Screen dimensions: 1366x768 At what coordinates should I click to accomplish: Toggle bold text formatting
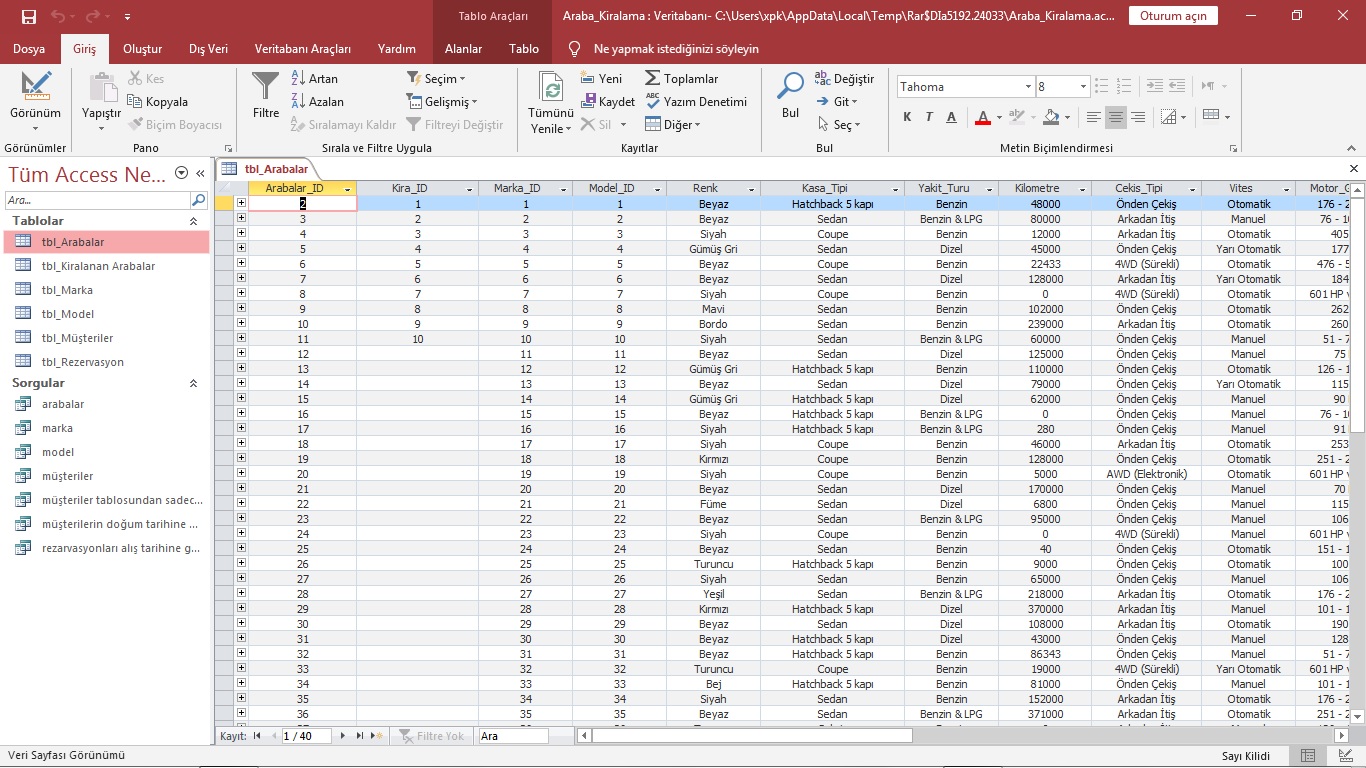click(907, 117)
